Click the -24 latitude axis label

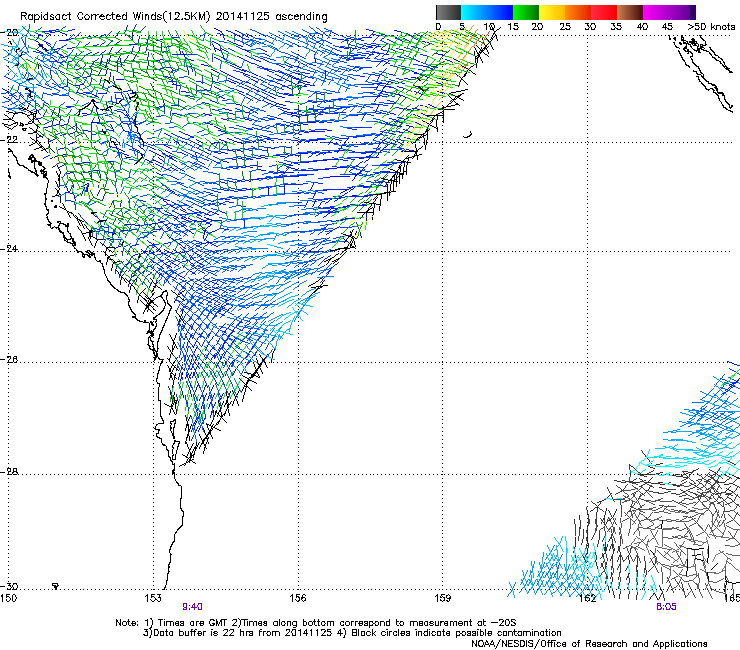(10, 248)
